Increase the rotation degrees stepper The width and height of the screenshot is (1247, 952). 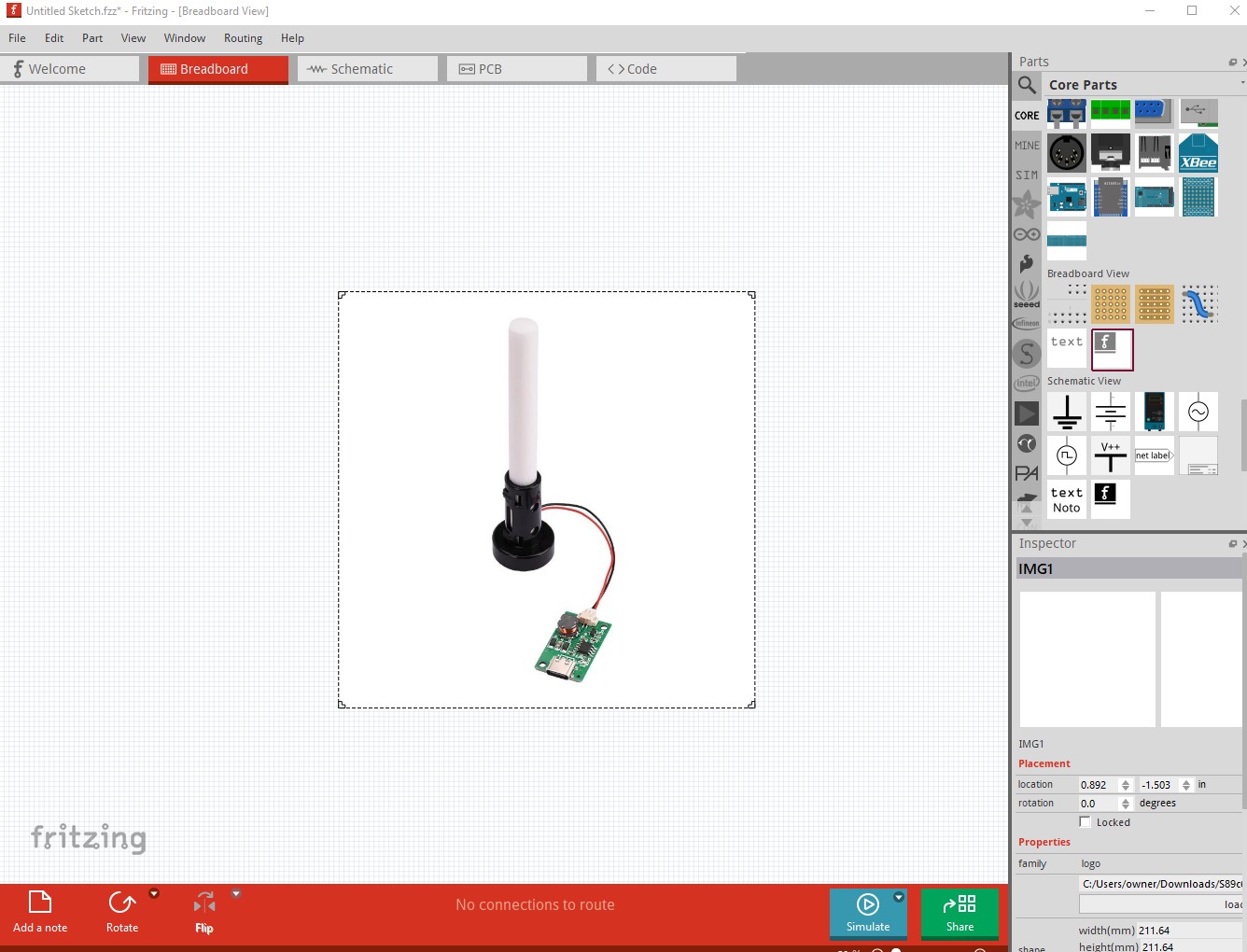(1125, 800)
